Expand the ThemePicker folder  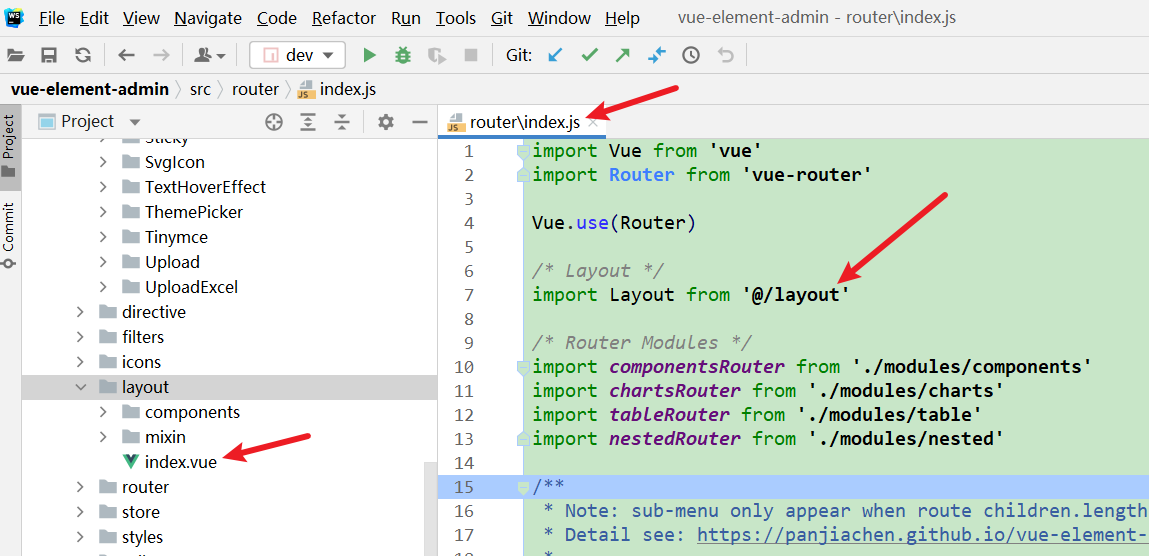pos(104,212)
